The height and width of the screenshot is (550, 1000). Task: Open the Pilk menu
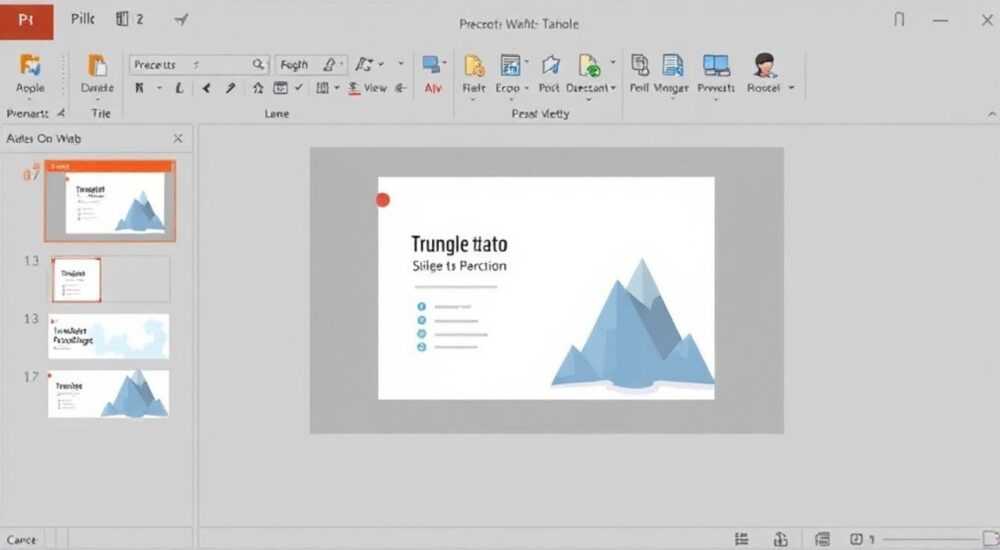pyautogui.click(x=83, y=19)
